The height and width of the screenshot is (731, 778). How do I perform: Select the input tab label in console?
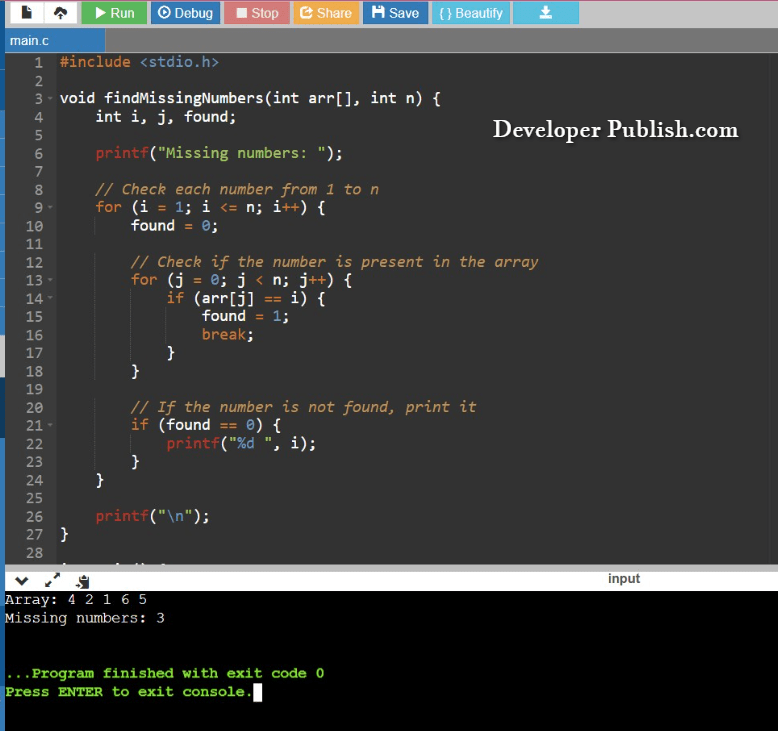[624, 579]
